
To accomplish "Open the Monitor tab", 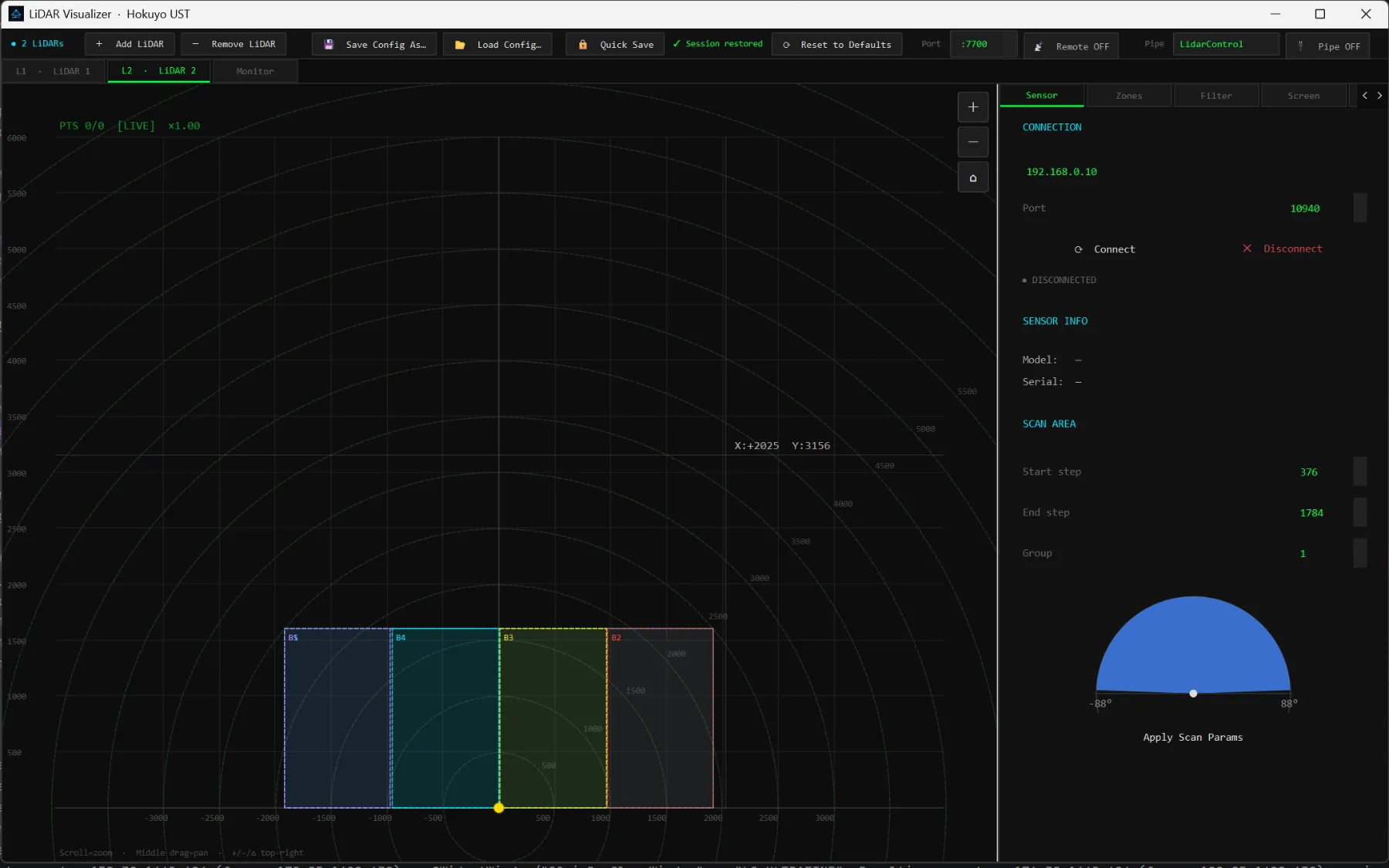I will point(255,71).
